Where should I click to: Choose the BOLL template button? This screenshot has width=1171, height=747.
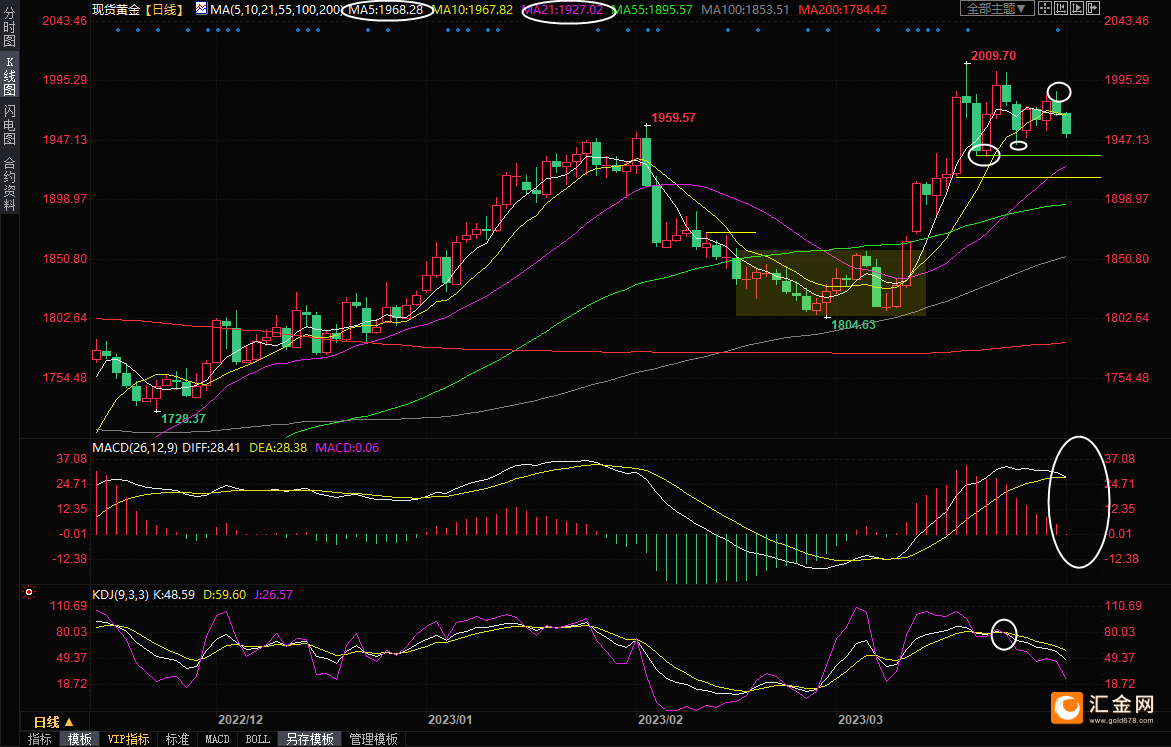[x=258, y=739]
